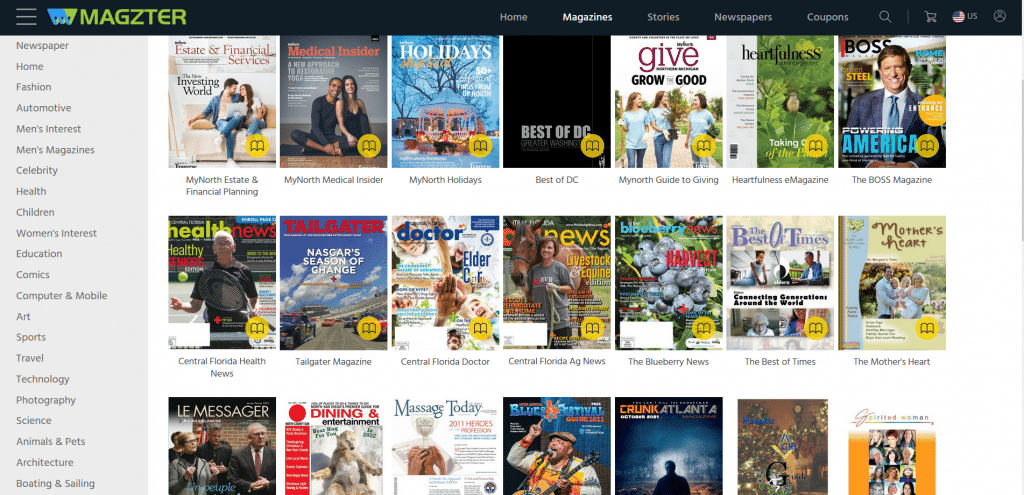Click read icon on Central Florida Ag News cover
The width and height of the screenshot is (1024, 495).
[x=592, y=328]
